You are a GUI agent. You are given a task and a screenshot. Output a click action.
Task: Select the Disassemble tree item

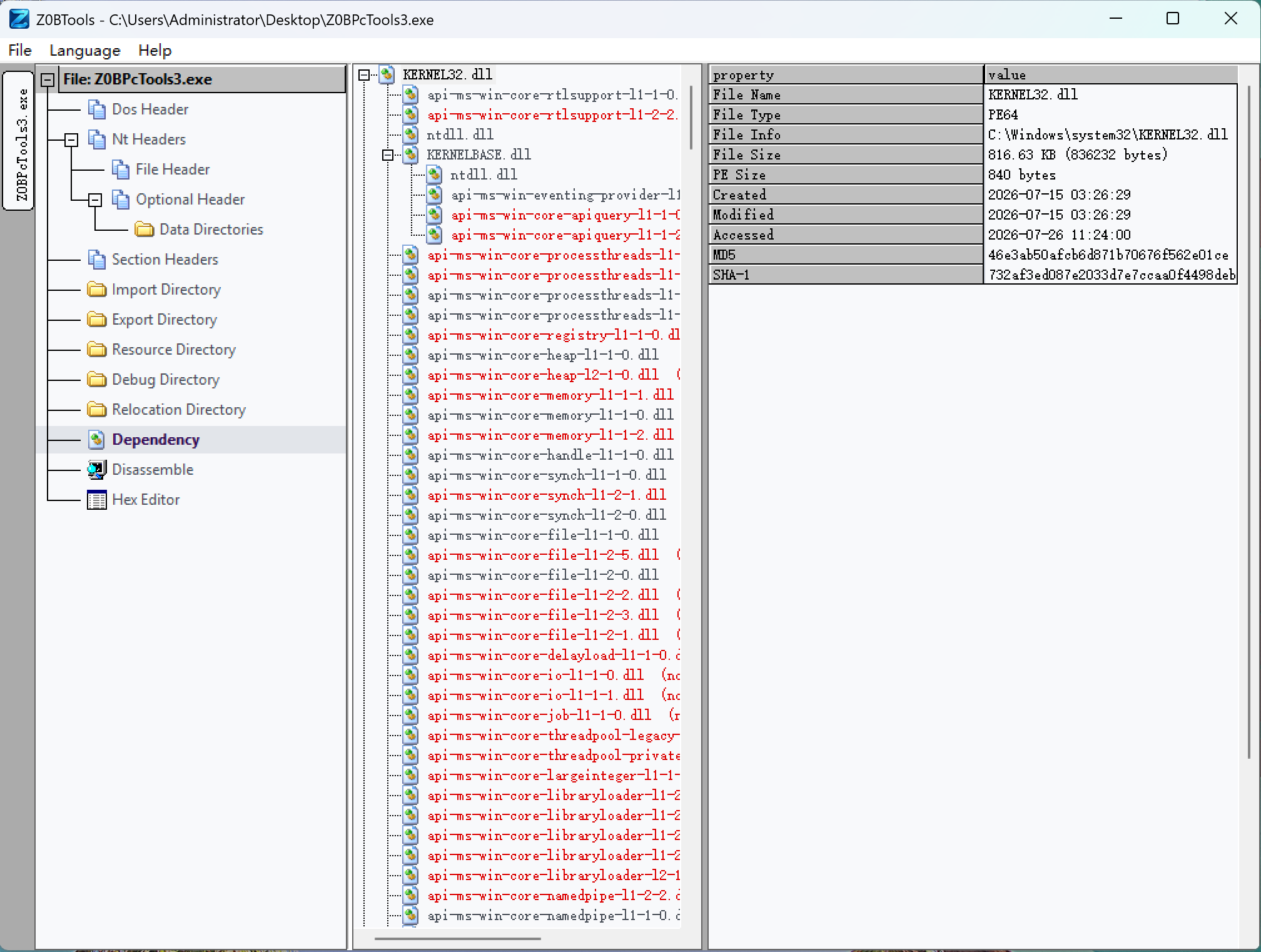(x=153, y=470)
